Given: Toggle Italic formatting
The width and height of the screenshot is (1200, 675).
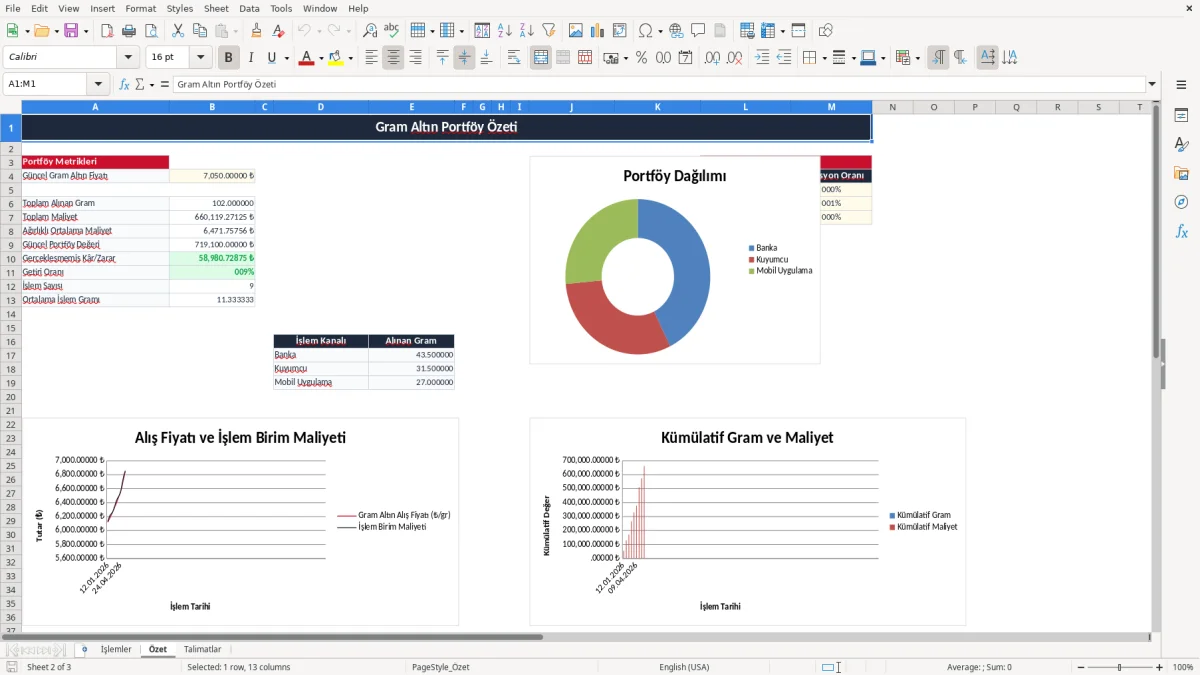Looking at the screenshot, I should (250, 58).
